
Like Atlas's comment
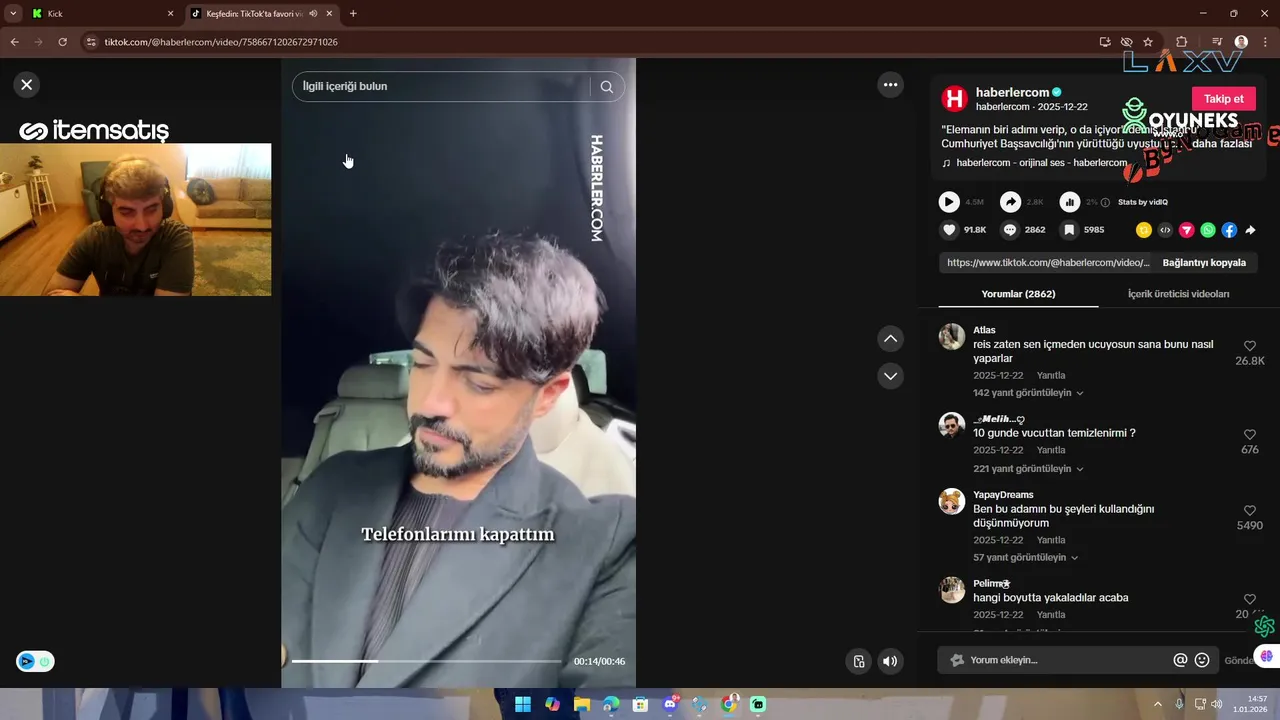click(x=1250, y=346)
